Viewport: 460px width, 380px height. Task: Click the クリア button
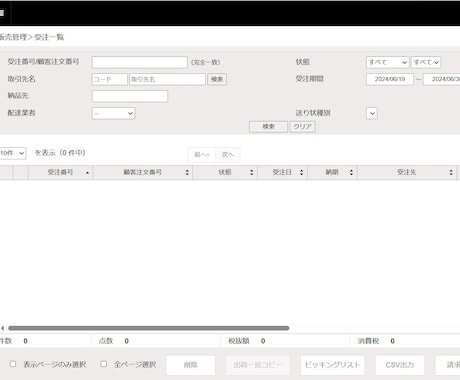[x=302, y=127]
